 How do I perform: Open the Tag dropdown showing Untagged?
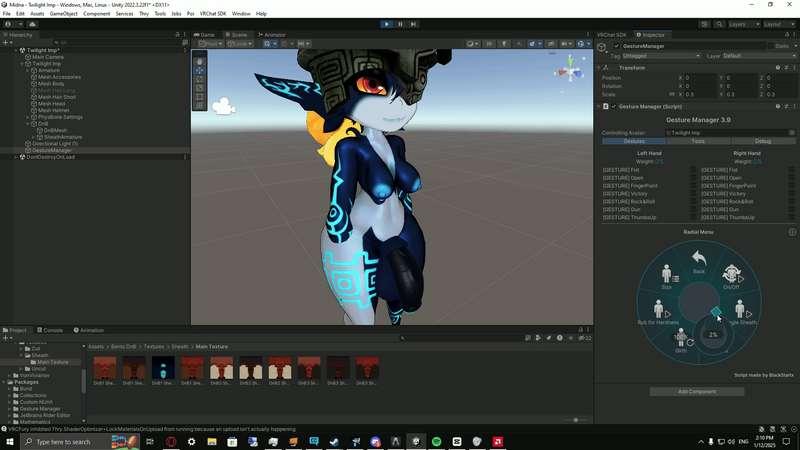pyautogui.click(x=660, y=56)
